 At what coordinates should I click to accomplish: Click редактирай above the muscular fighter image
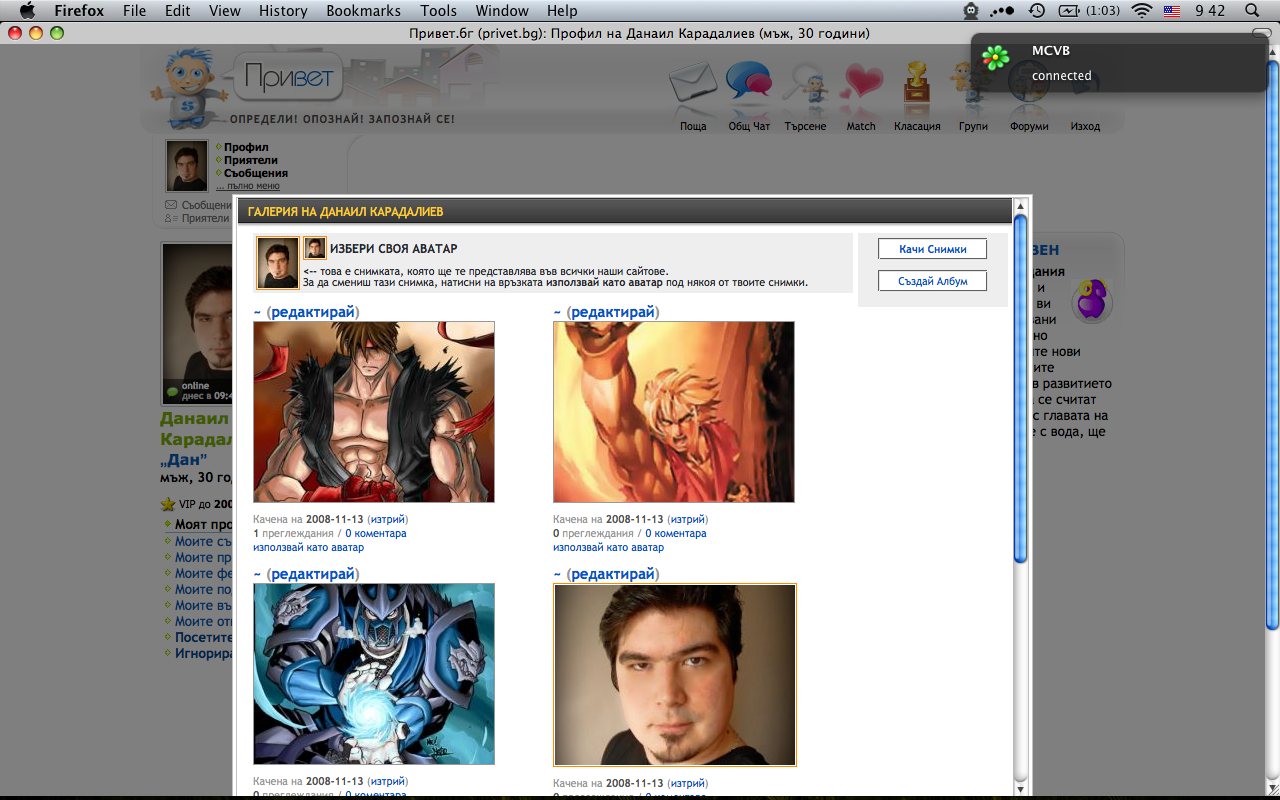pos(313,312)
